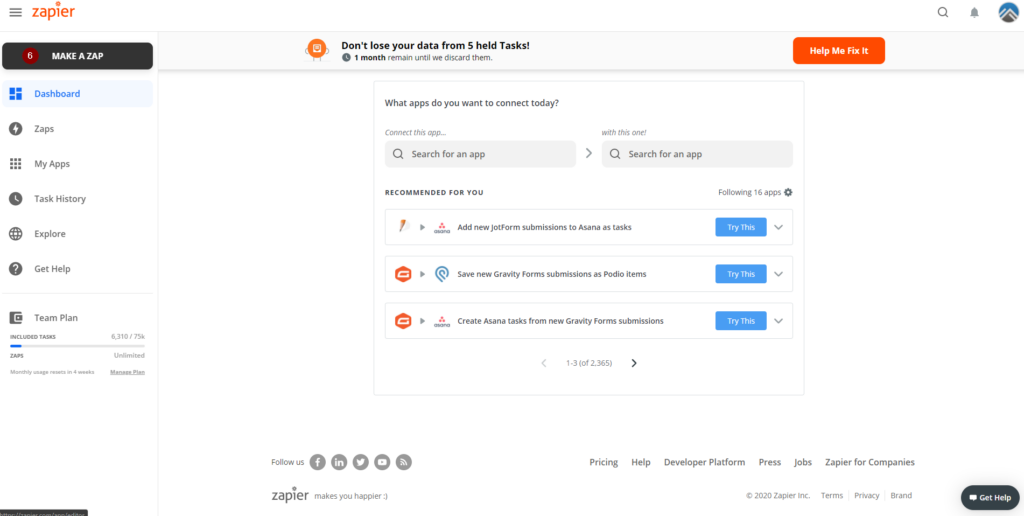Go to next page of recommendations

[x=633, y=363]
